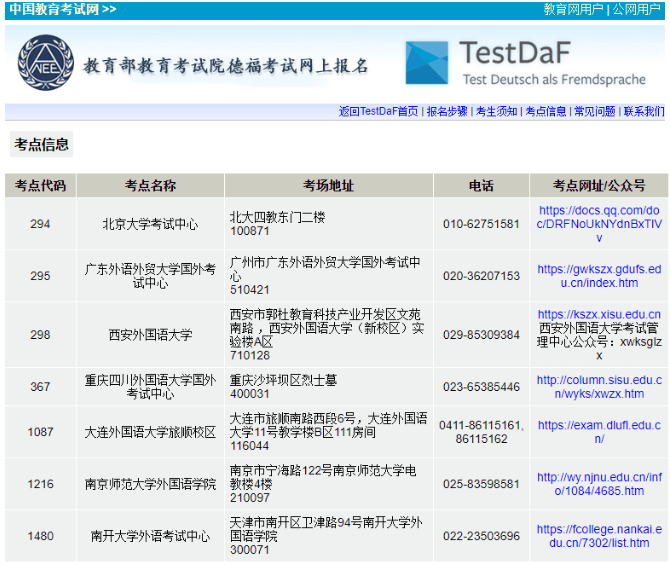
Task: Click 大连外国语大学旅顺校区 name cell
Action: click(150, 432)
